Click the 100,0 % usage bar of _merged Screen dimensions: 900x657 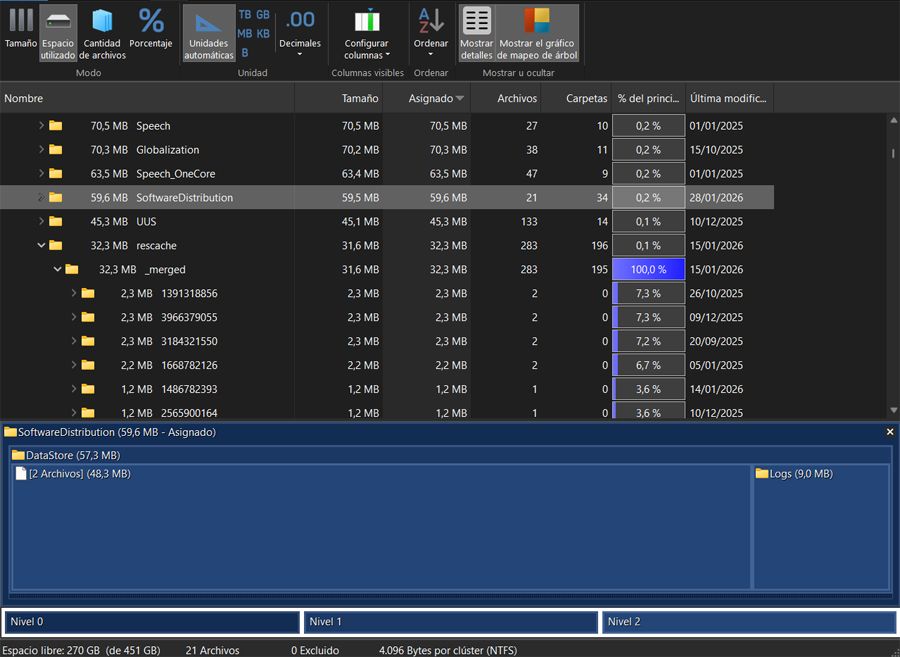(x=647, y=269)
